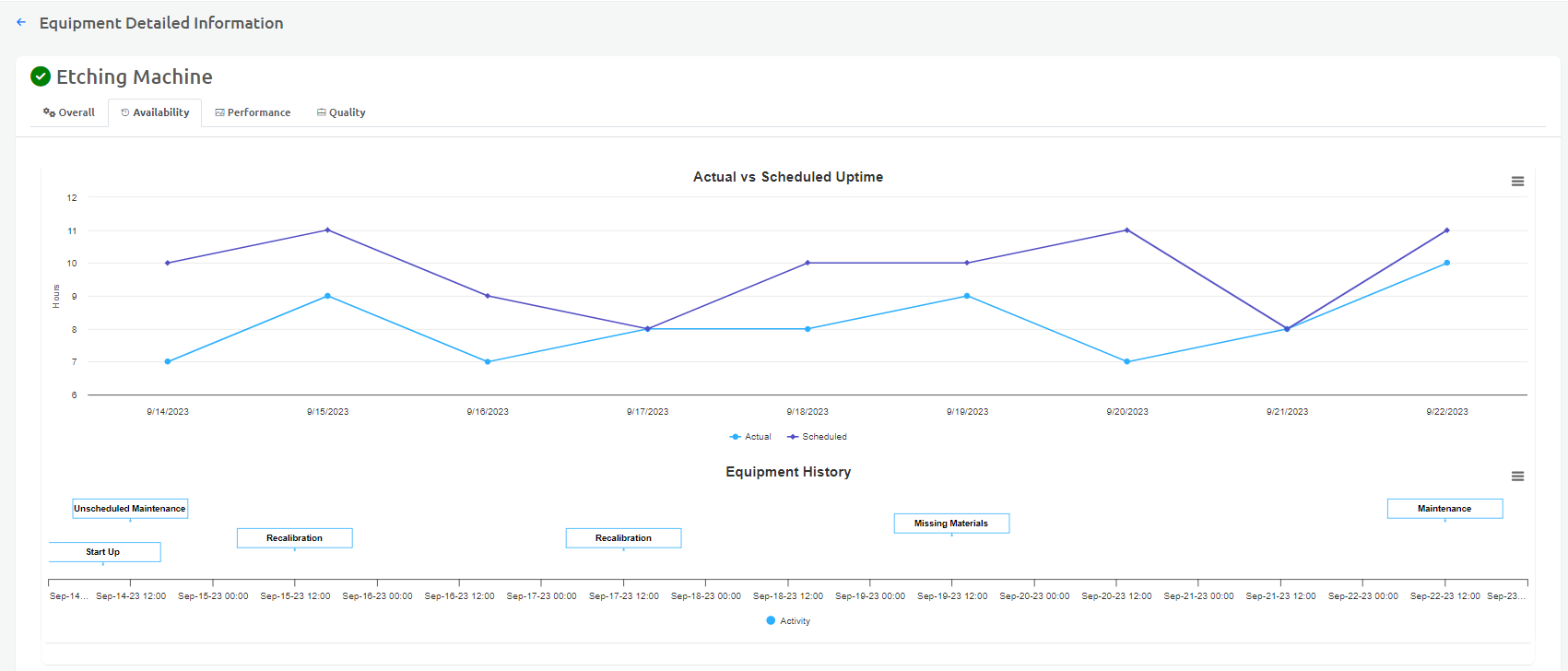1568x671 pixels.
Task: Click the Scheduled data point for 9/14/2023
Action: pyautogui.click(x=168, y=263)
